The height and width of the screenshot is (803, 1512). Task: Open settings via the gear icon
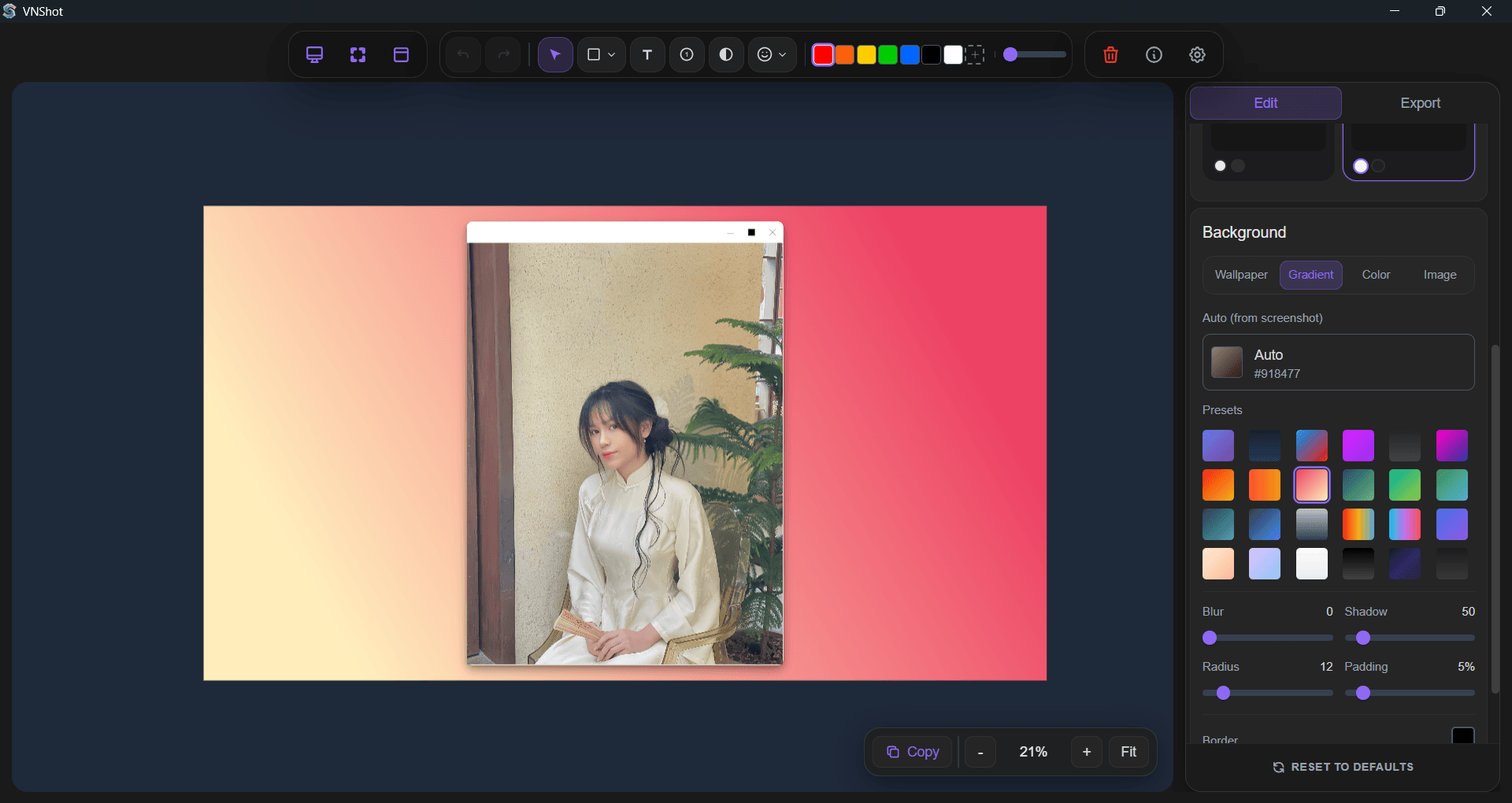tap(1197, 54)
